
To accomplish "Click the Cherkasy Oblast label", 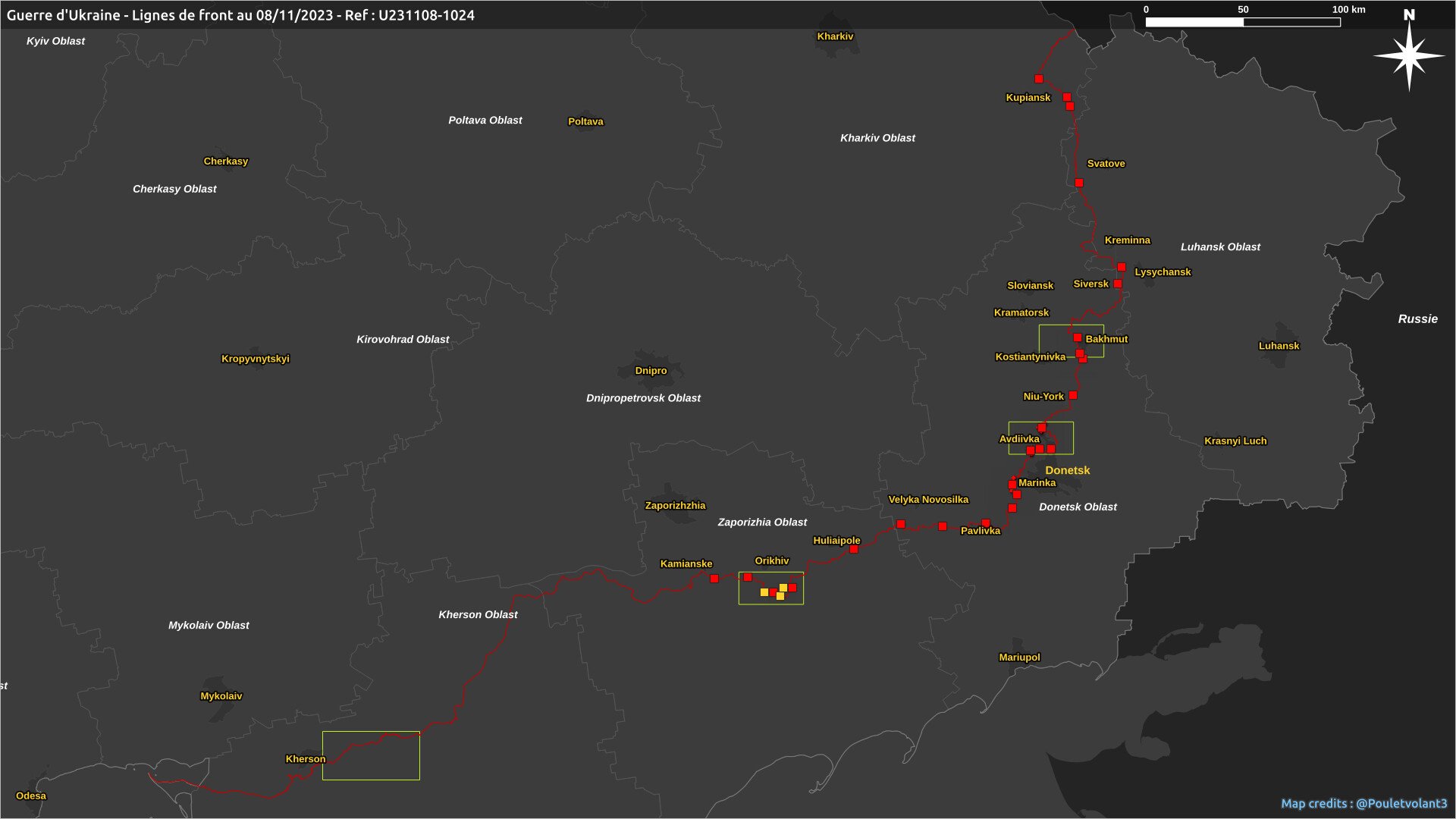I will click(x=174, y=188).
